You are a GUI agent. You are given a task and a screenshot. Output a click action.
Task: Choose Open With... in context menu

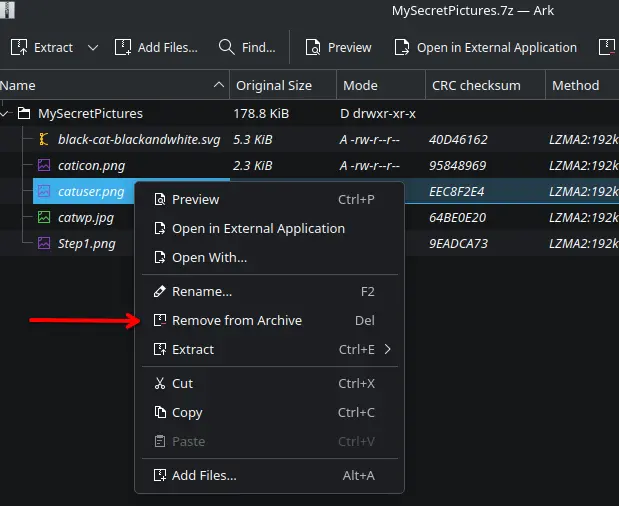[x=209, y=257]
